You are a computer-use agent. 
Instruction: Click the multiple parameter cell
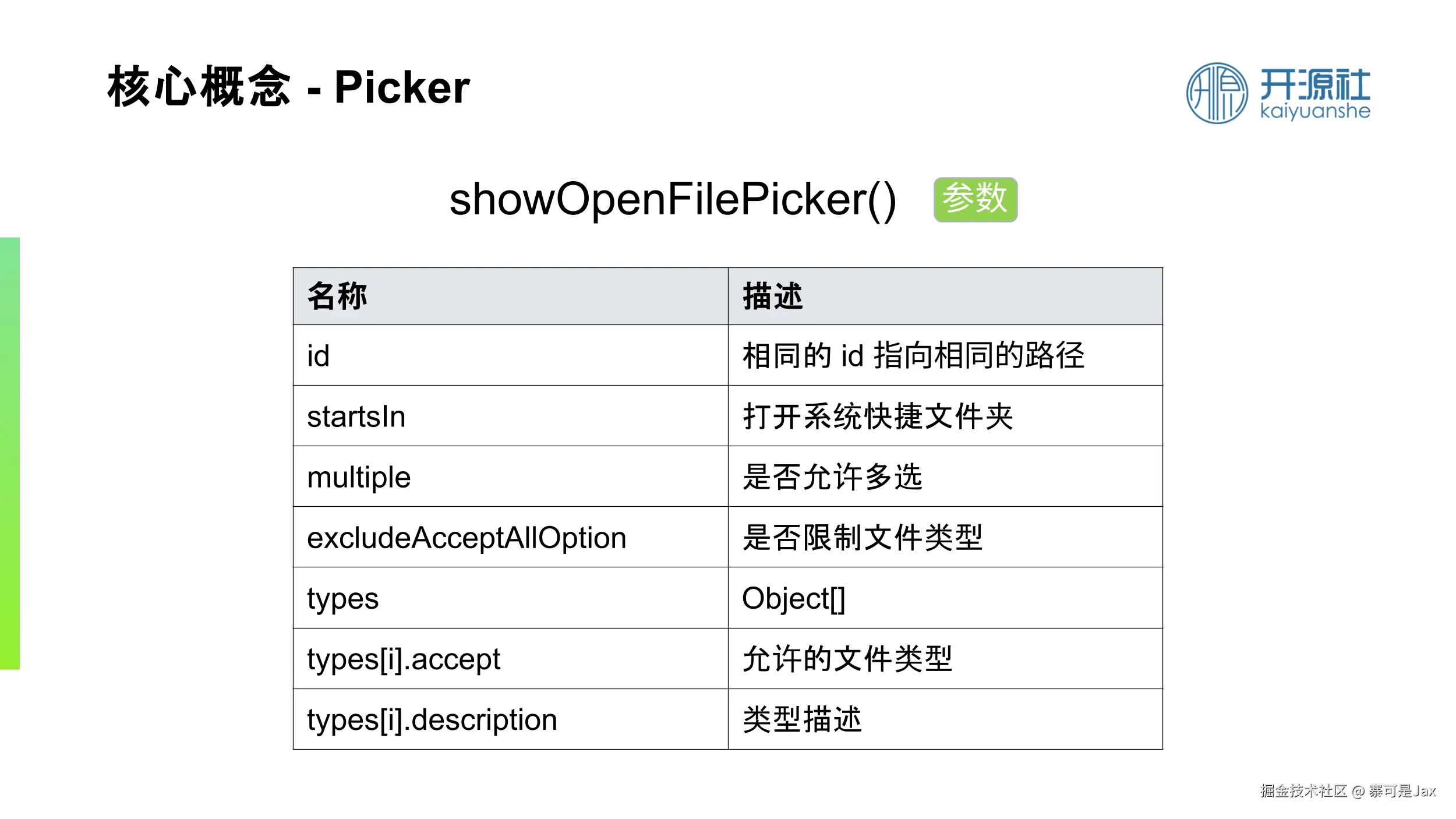pyautogui.click(x=510, y=476)
